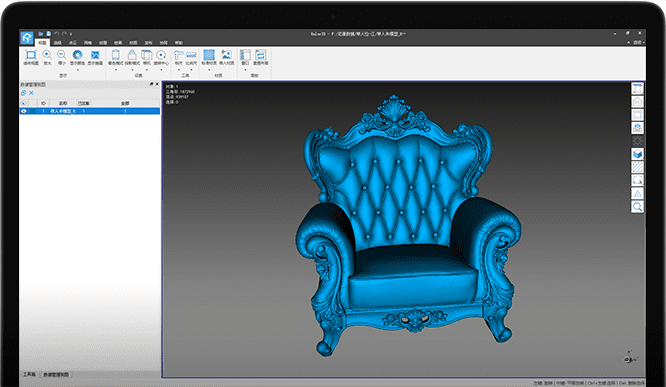Open the options dropdown at top right
666x387 pixels.
[638, 42]
